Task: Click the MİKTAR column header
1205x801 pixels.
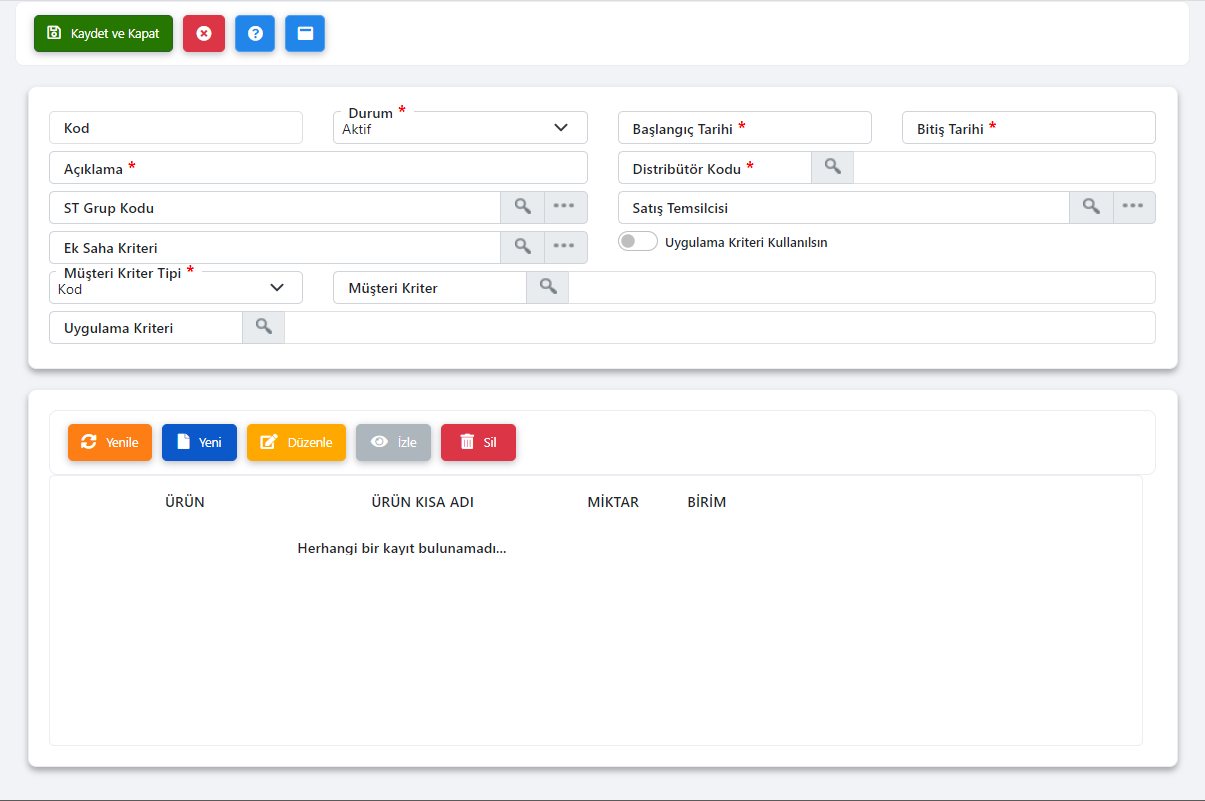Action: tap(613, 502)
